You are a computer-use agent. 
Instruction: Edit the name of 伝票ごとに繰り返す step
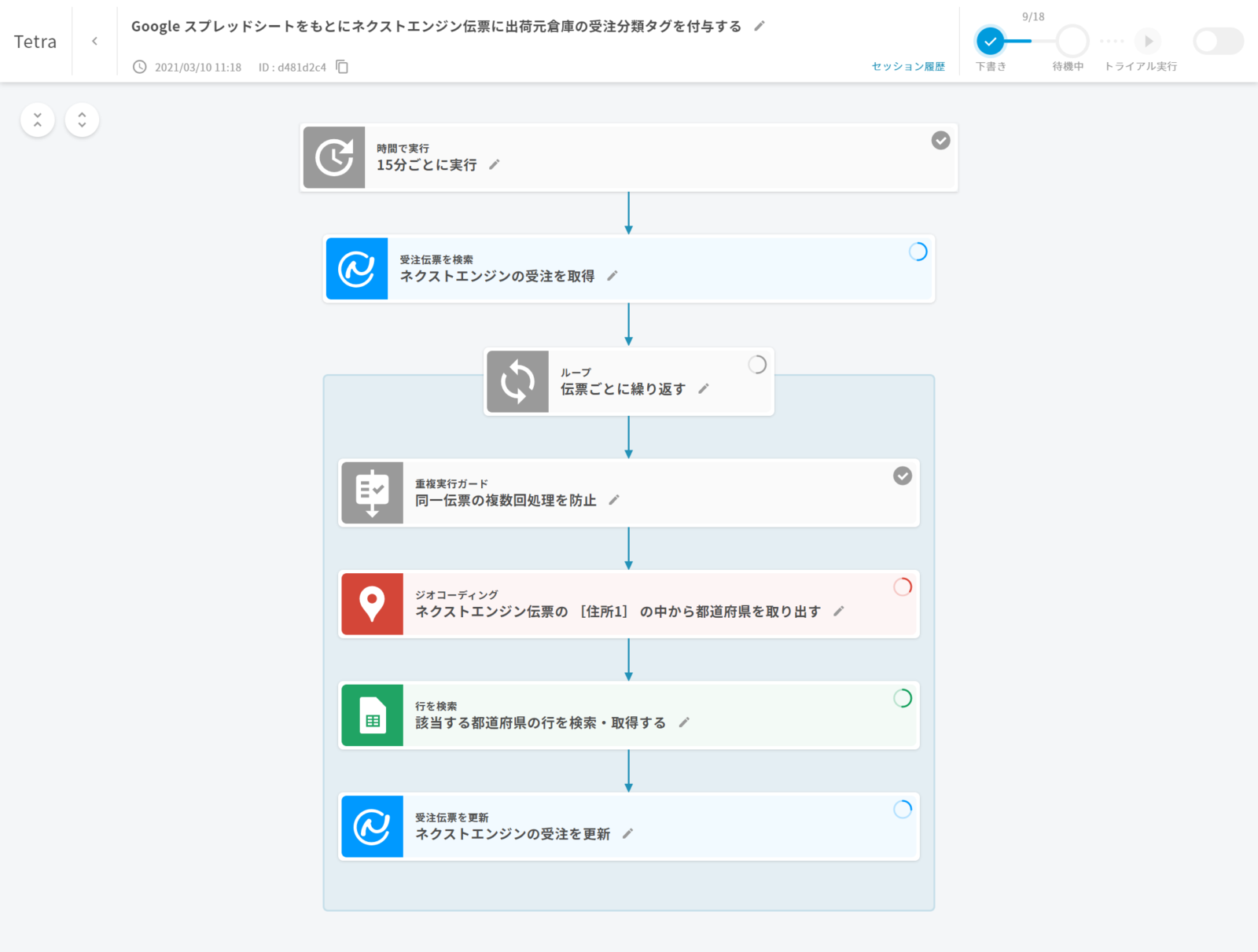click(704, 388)
